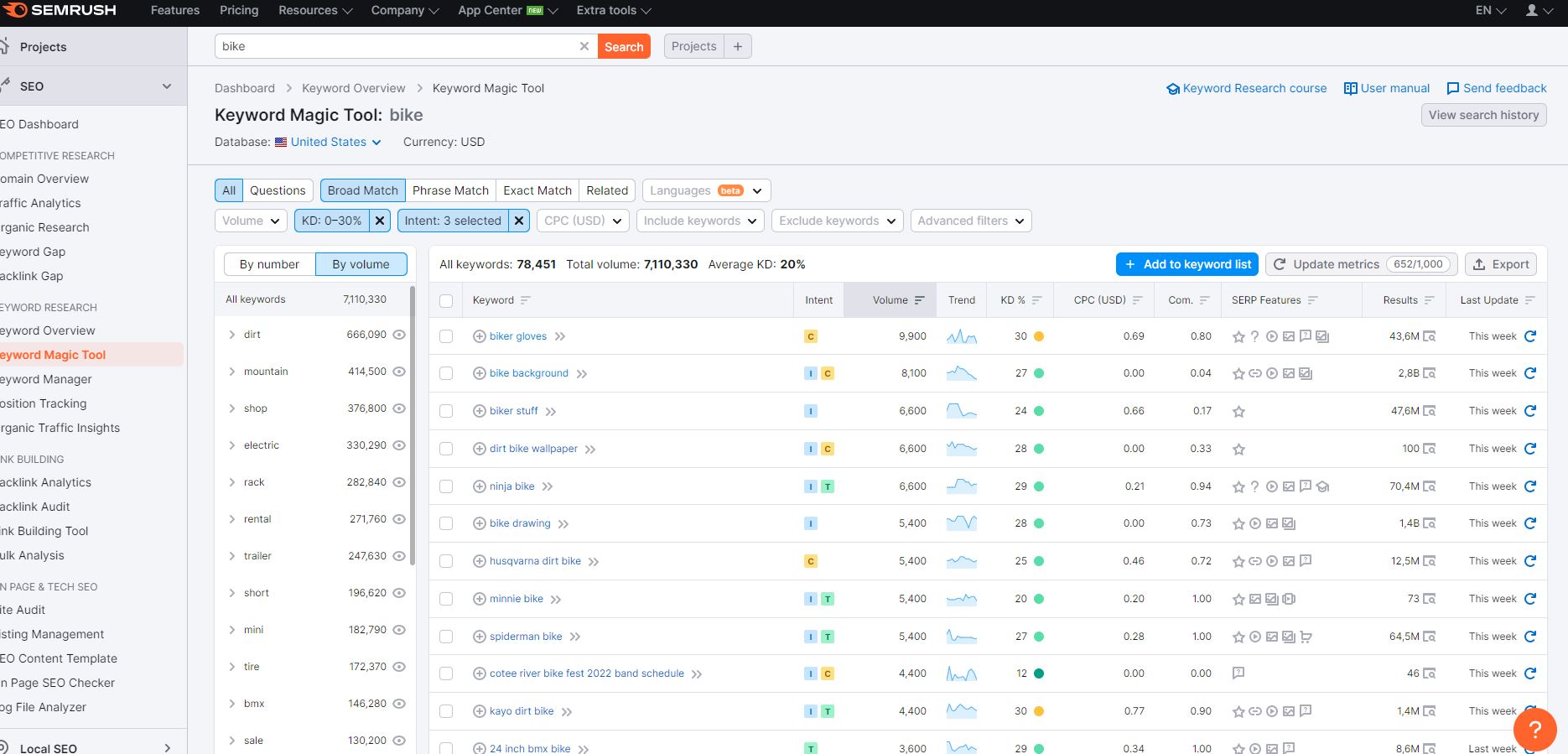Remove the KD 0–30% filter
This screenshot has height=754, width=1568.
[380, 221]
